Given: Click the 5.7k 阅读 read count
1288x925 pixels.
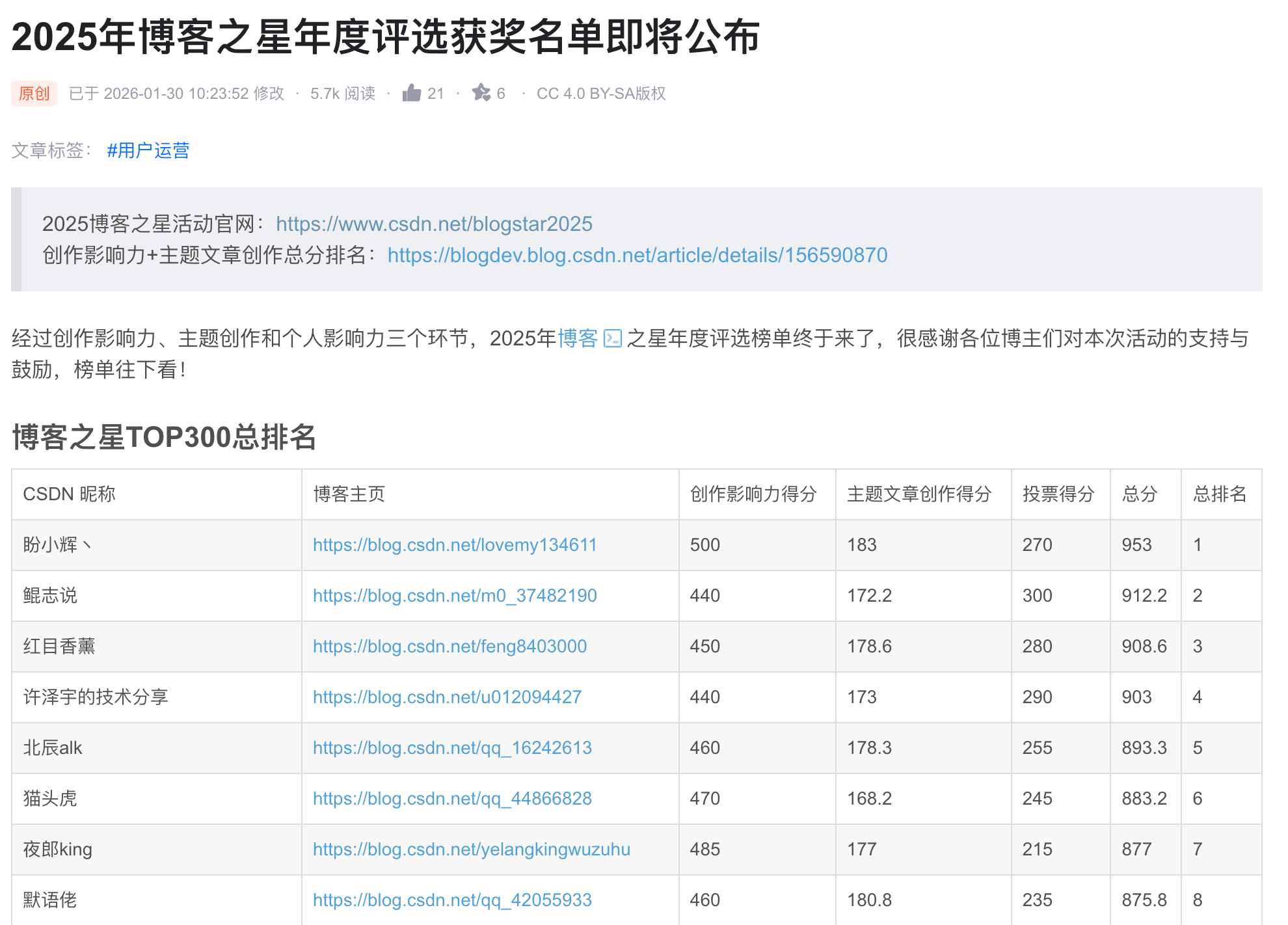Looking at the screenshot, I should [x=343, y=93].
